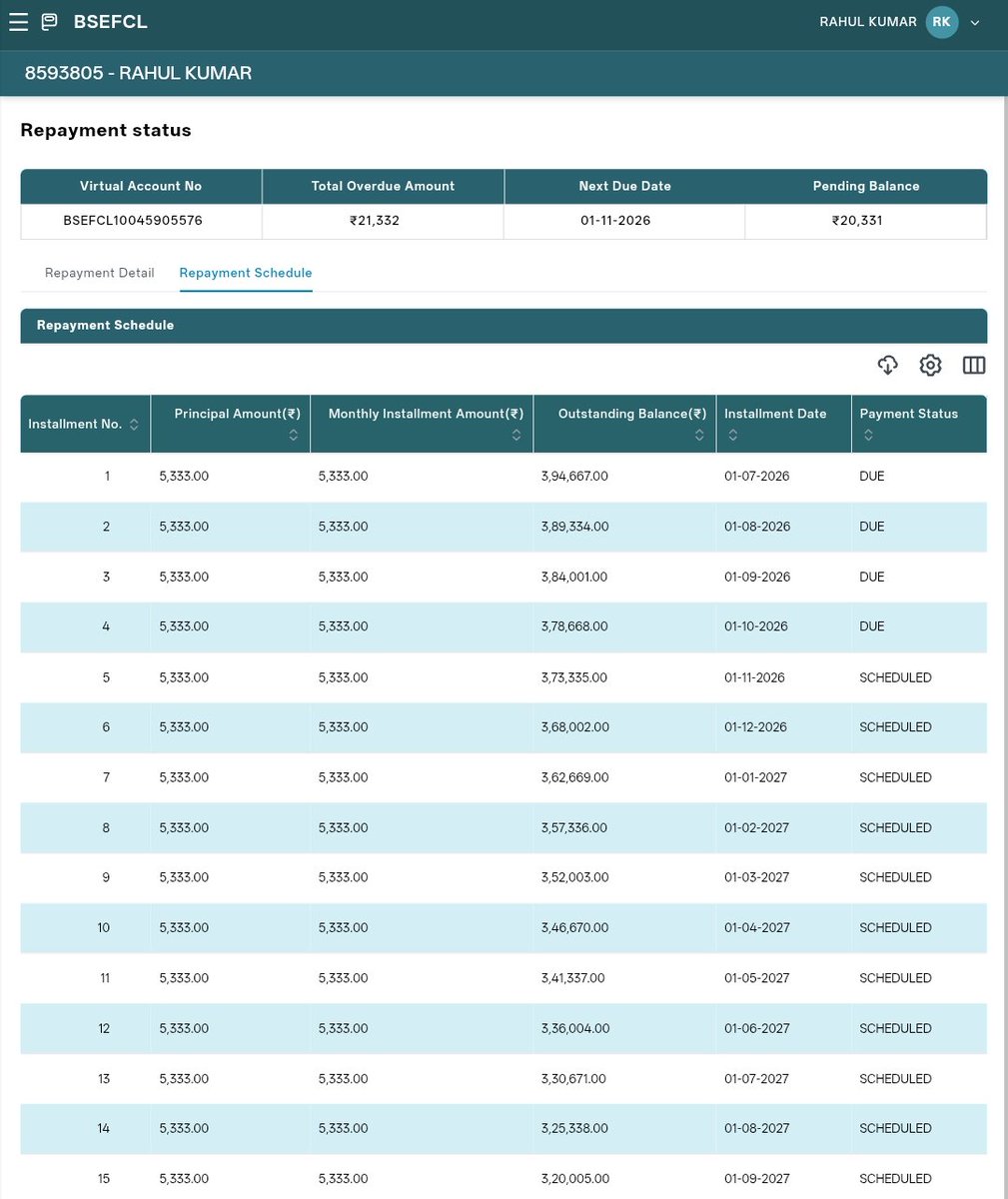
Task: Click the Repayment status heading
Action: tap(106, 130)
